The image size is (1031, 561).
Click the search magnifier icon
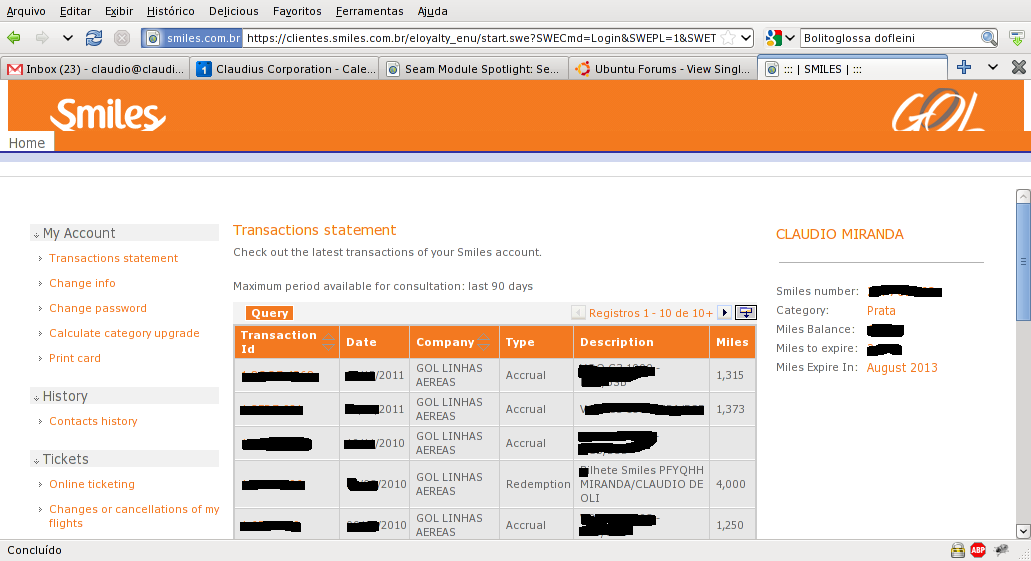[988, 38]
